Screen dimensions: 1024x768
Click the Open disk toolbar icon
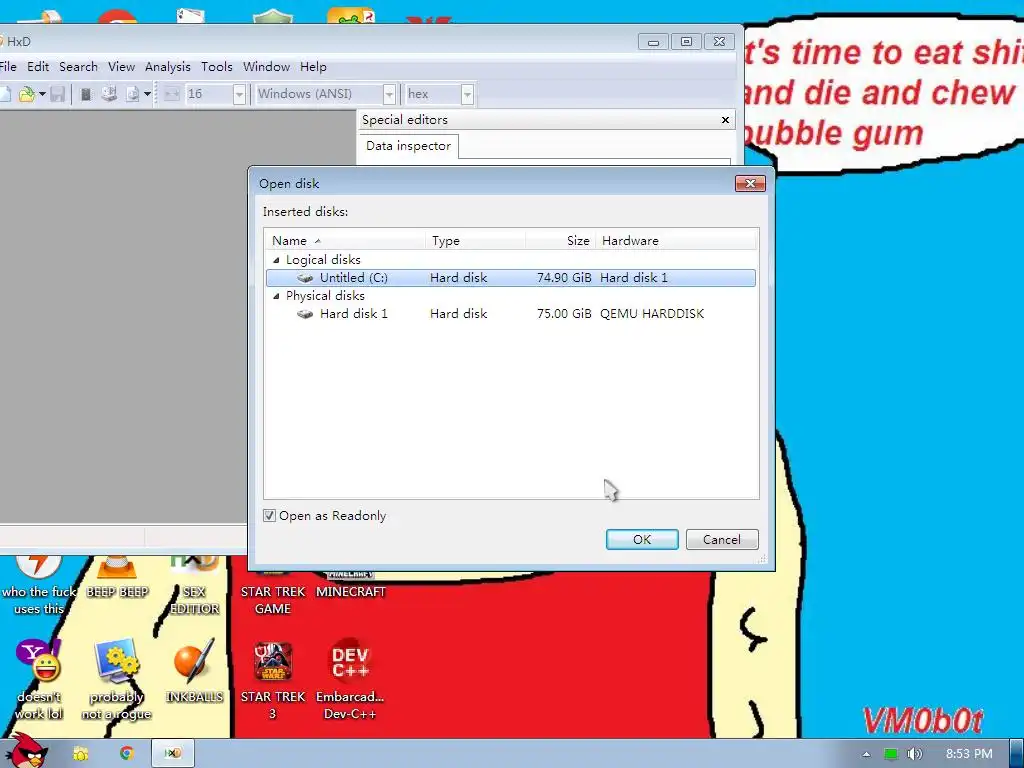pos(109,94)
